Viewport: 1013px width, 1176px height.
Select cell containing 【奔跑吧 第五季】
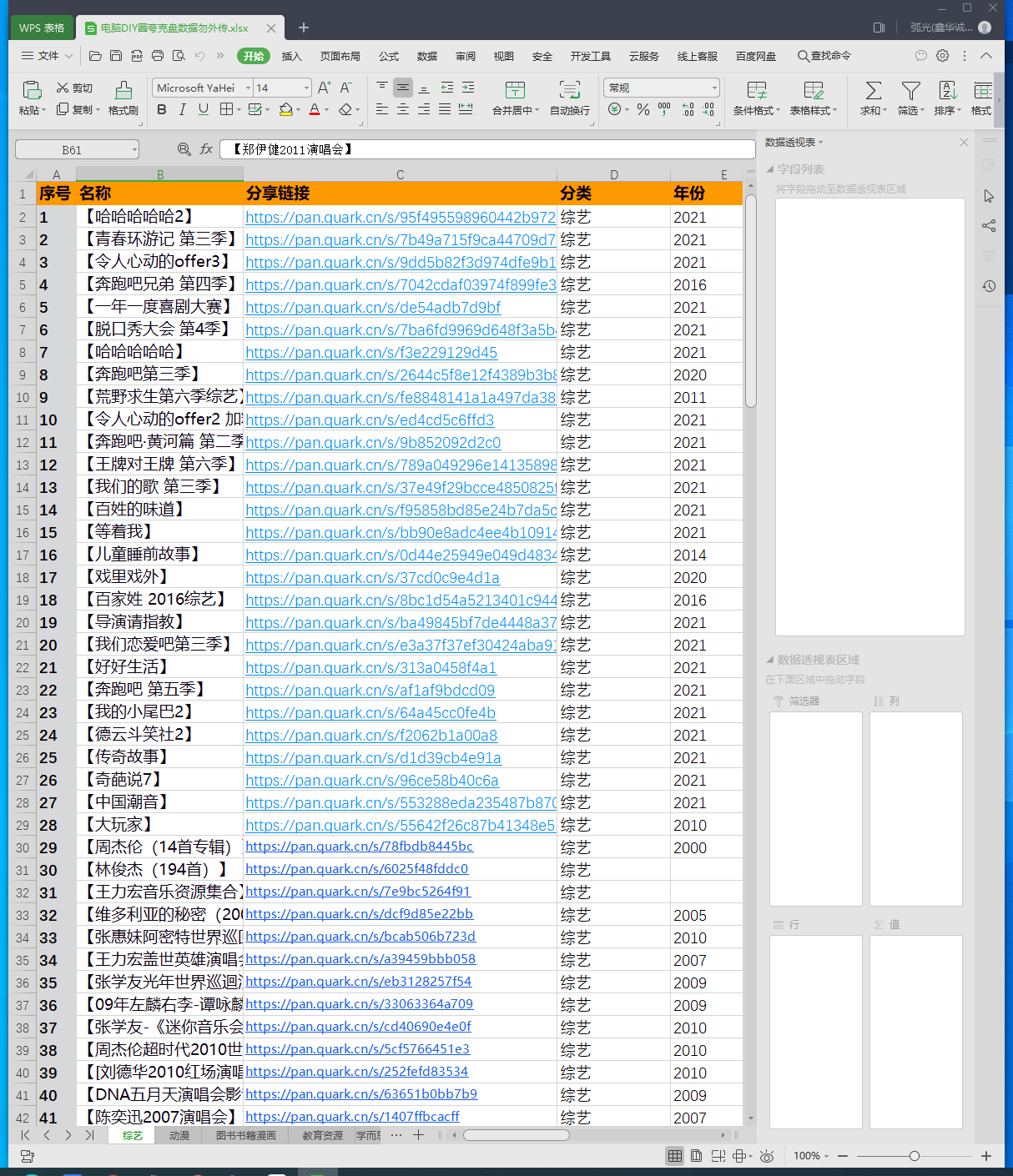pos(159,690)
